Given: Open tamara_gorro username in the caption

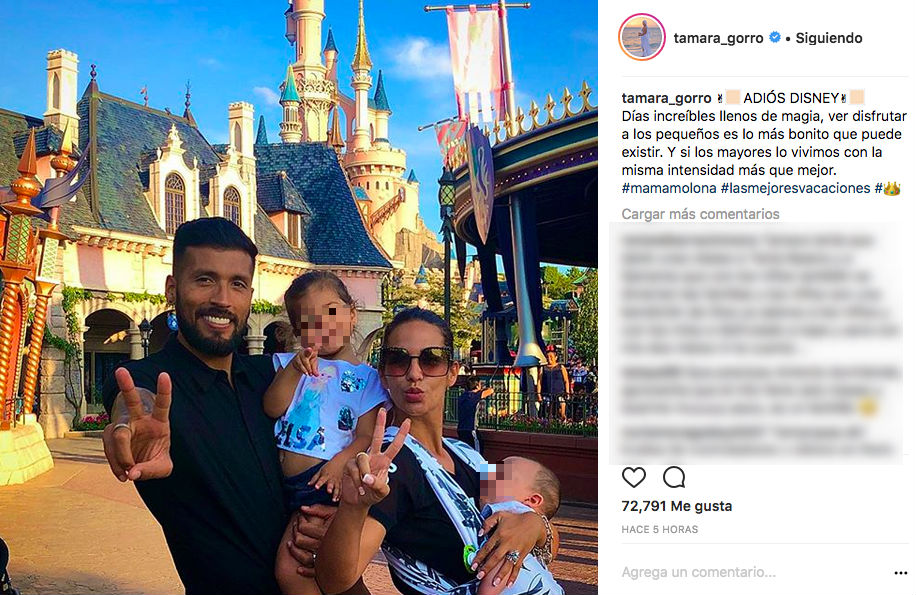Looking at the screenshot, I should 666,98.
